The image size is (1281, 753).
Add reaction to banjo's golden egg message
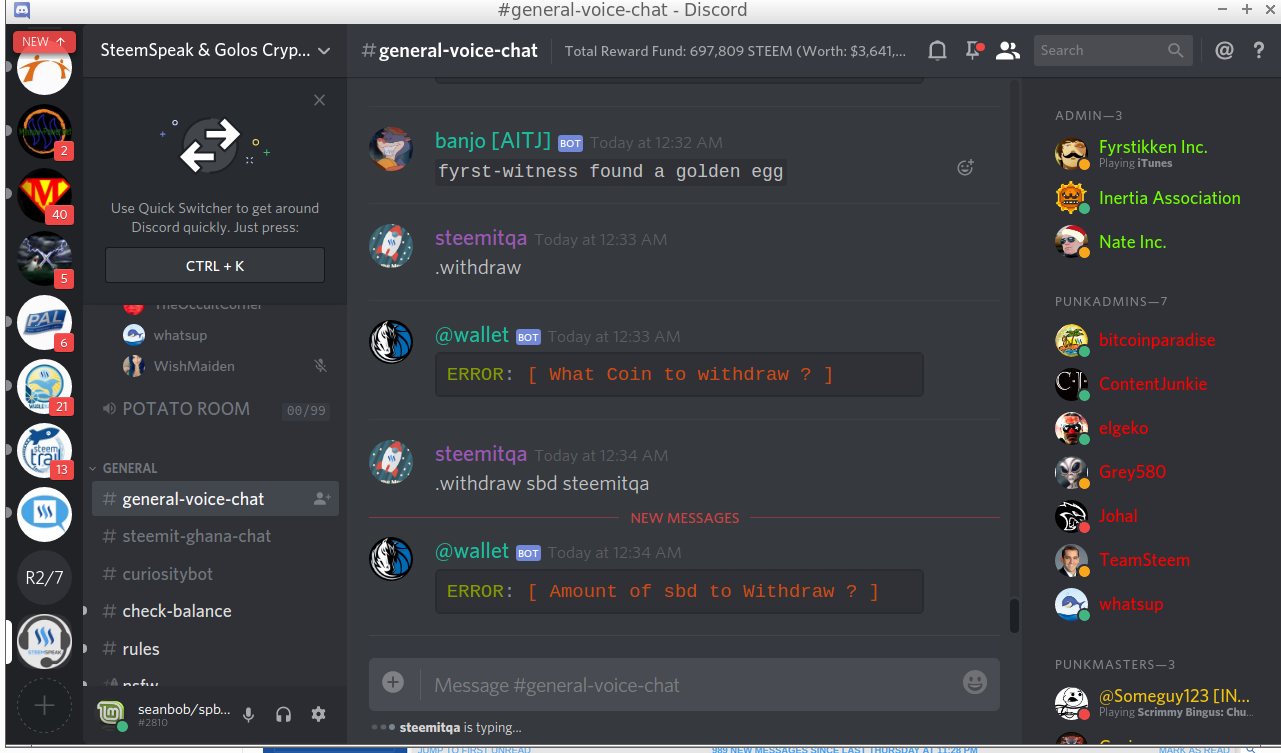pyautogui.click(x=965, y=168)
